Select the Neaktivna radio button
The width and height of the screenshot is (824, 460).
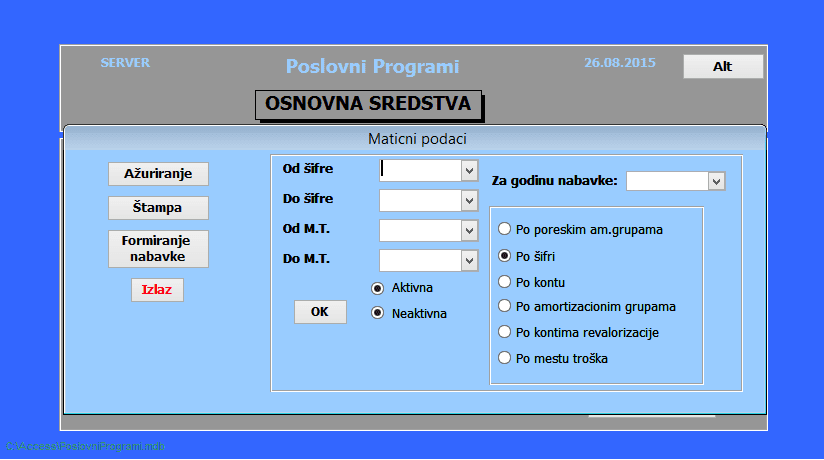click(377, 313)
